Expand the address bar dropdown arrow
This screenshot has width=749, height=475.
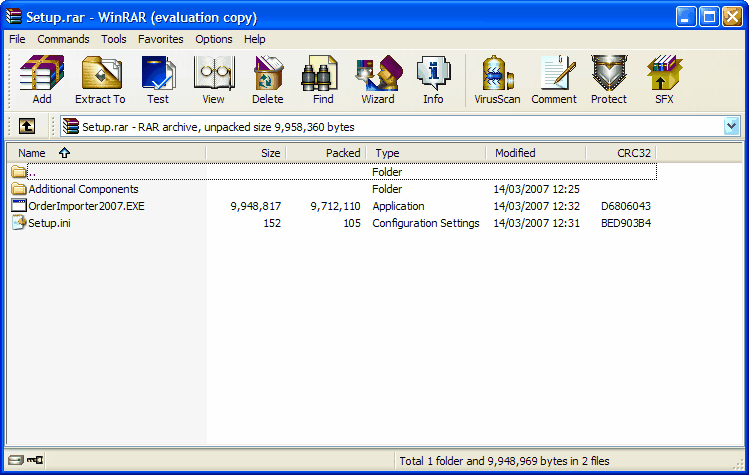[731, 127]
